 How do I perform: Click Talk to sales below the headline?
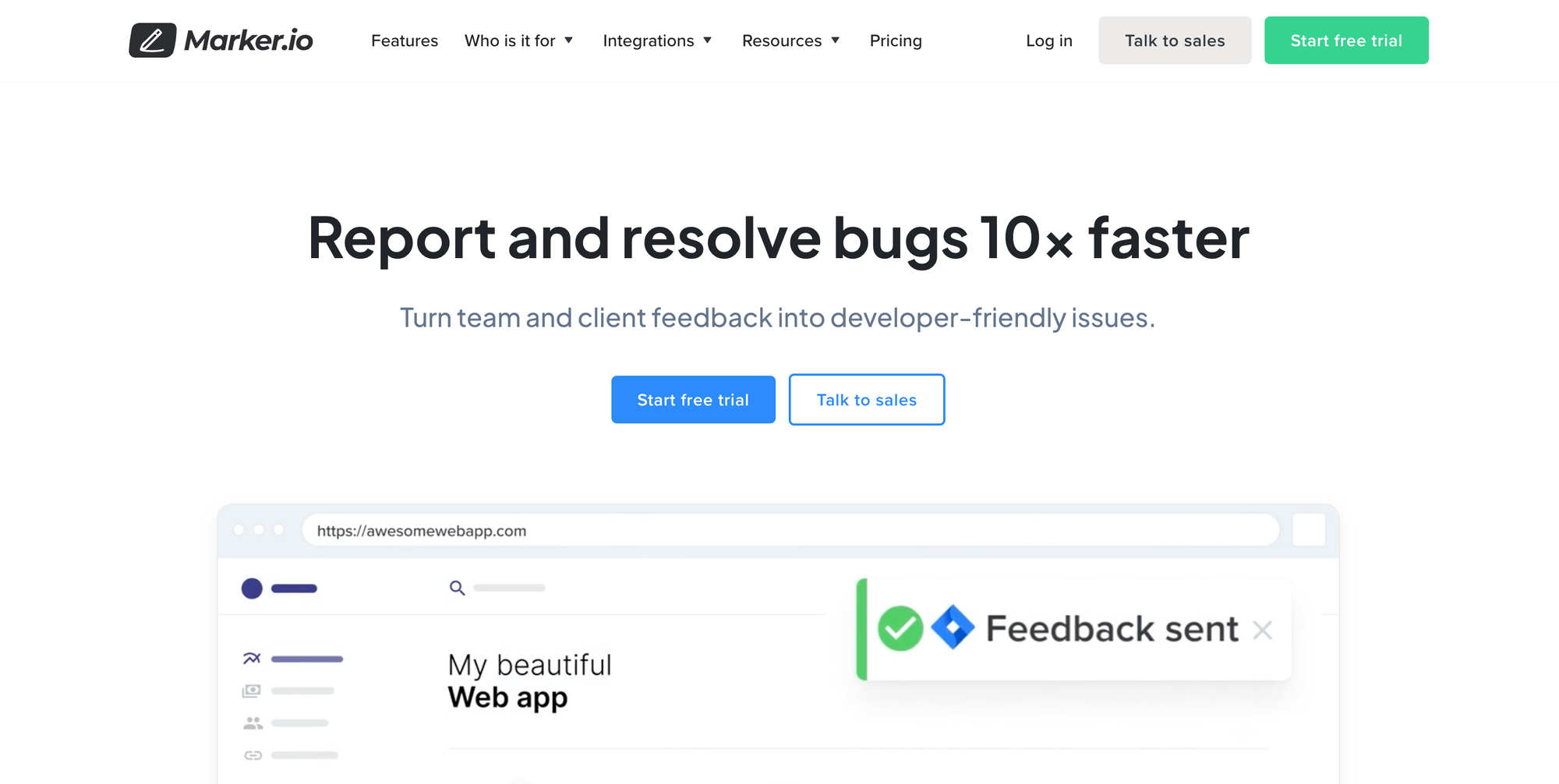(x=866, y=399)
